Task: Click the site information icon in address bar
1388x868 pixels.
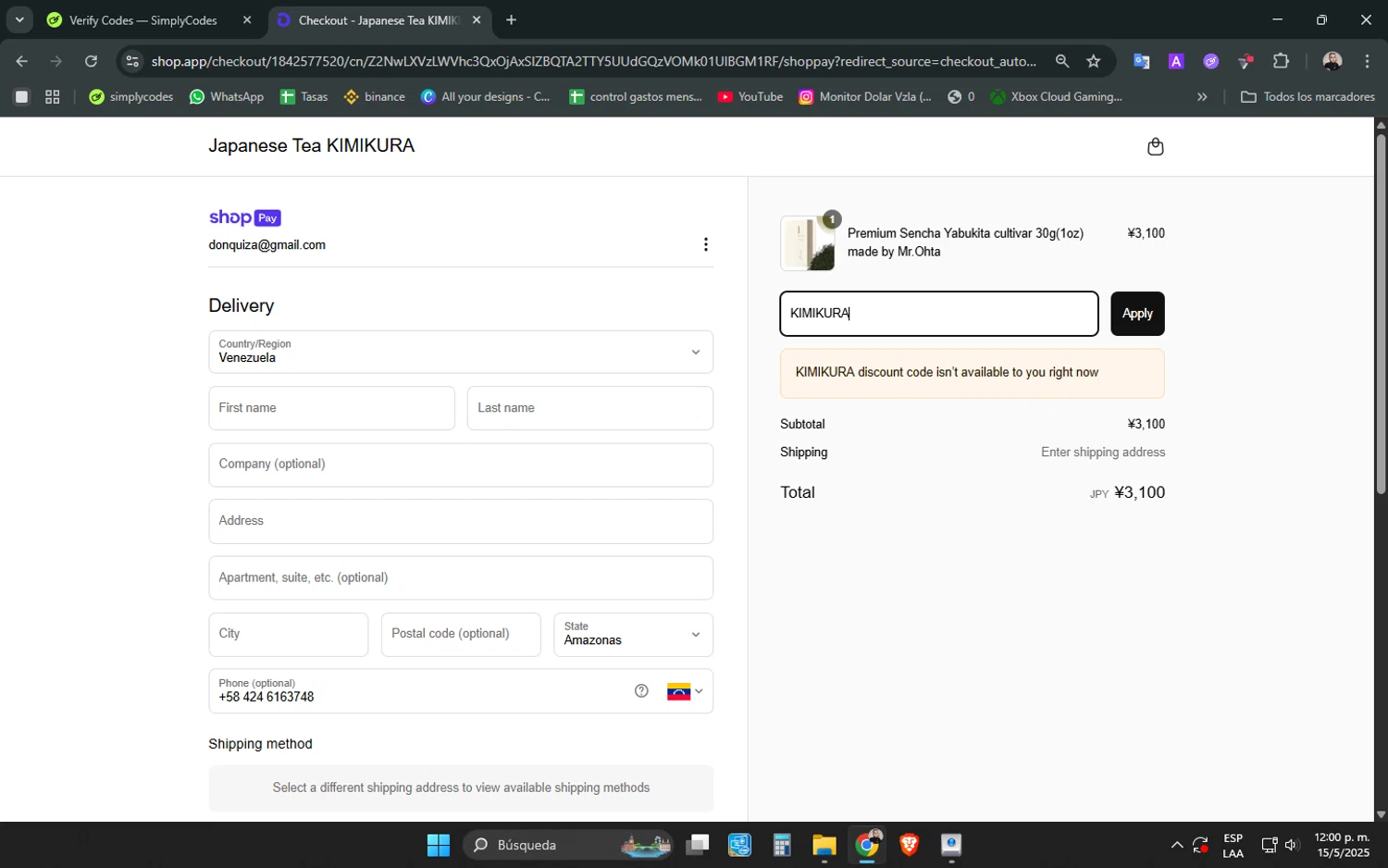Action: pyautogui.click(x=132, y=61)
